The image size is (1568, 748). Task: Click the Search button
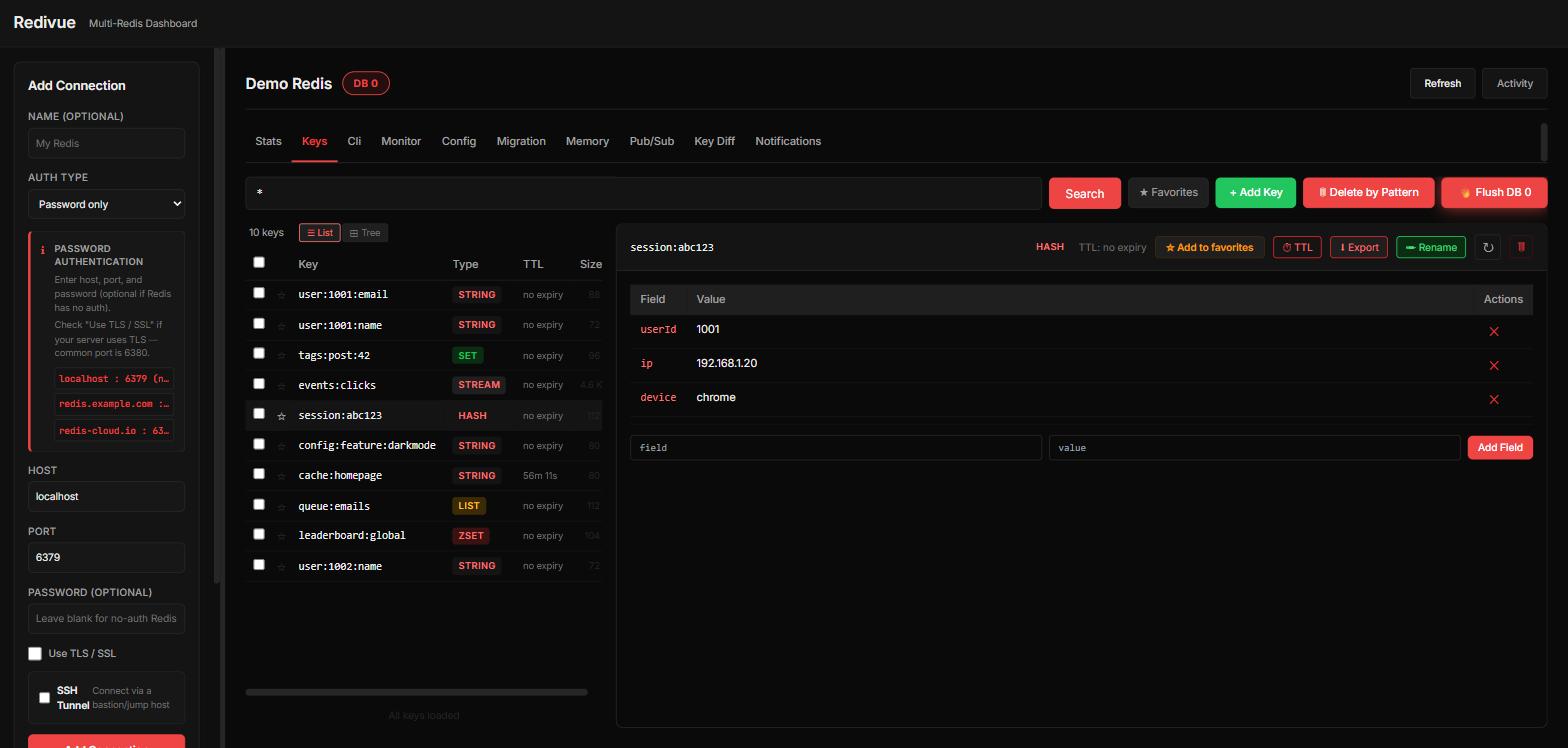[x=1084, y=193]
